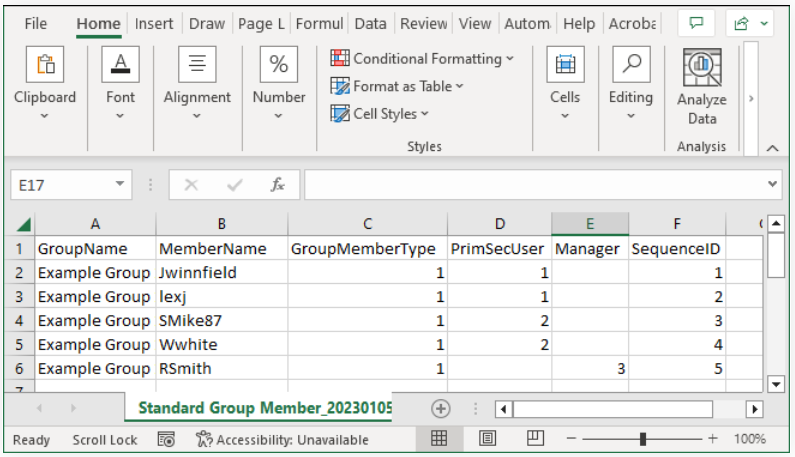
Task: Open the Alignment group icon
Action: 197,66
